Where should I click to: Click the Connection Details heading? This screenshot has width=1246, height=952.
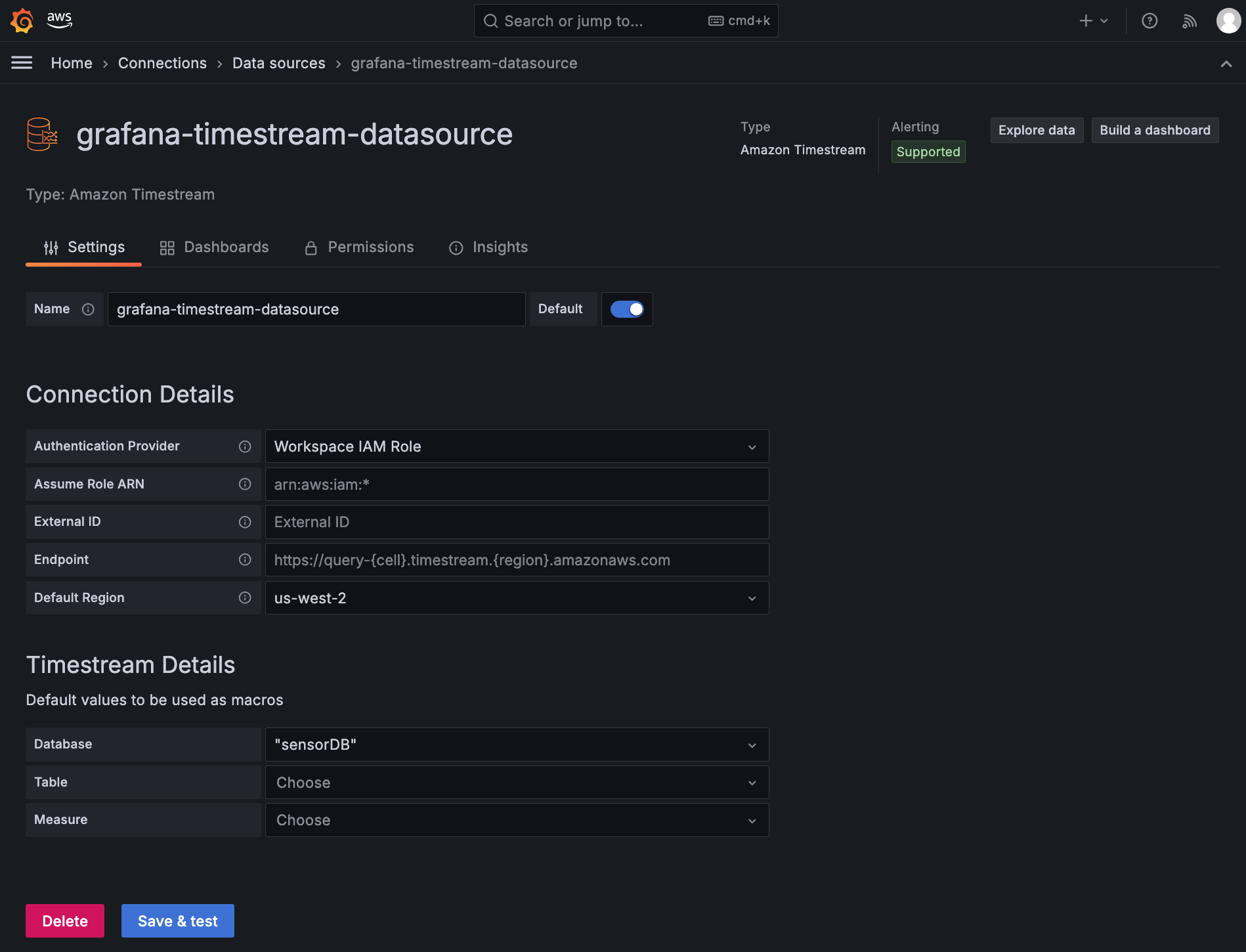click(130, 395)
